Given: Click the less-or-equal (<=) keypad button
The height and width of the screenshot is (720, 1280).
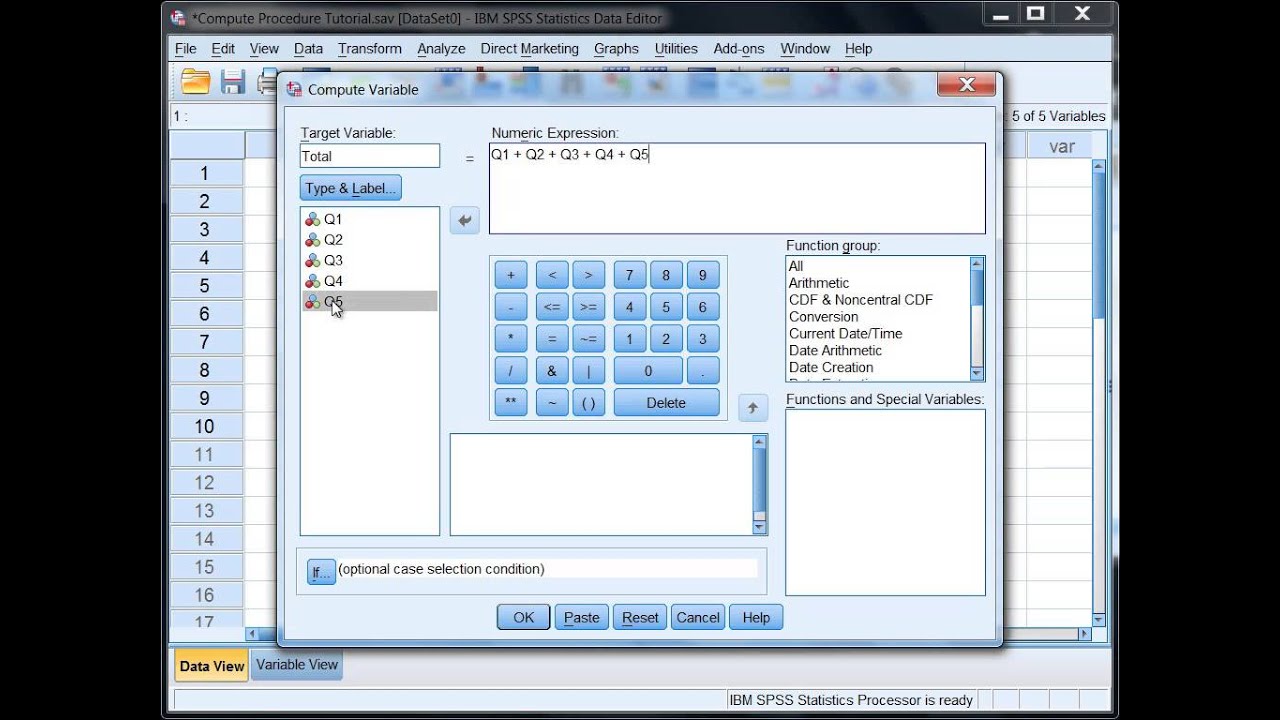Looking at the screenshot, I should pyautogui.click(x=552, y=307).
